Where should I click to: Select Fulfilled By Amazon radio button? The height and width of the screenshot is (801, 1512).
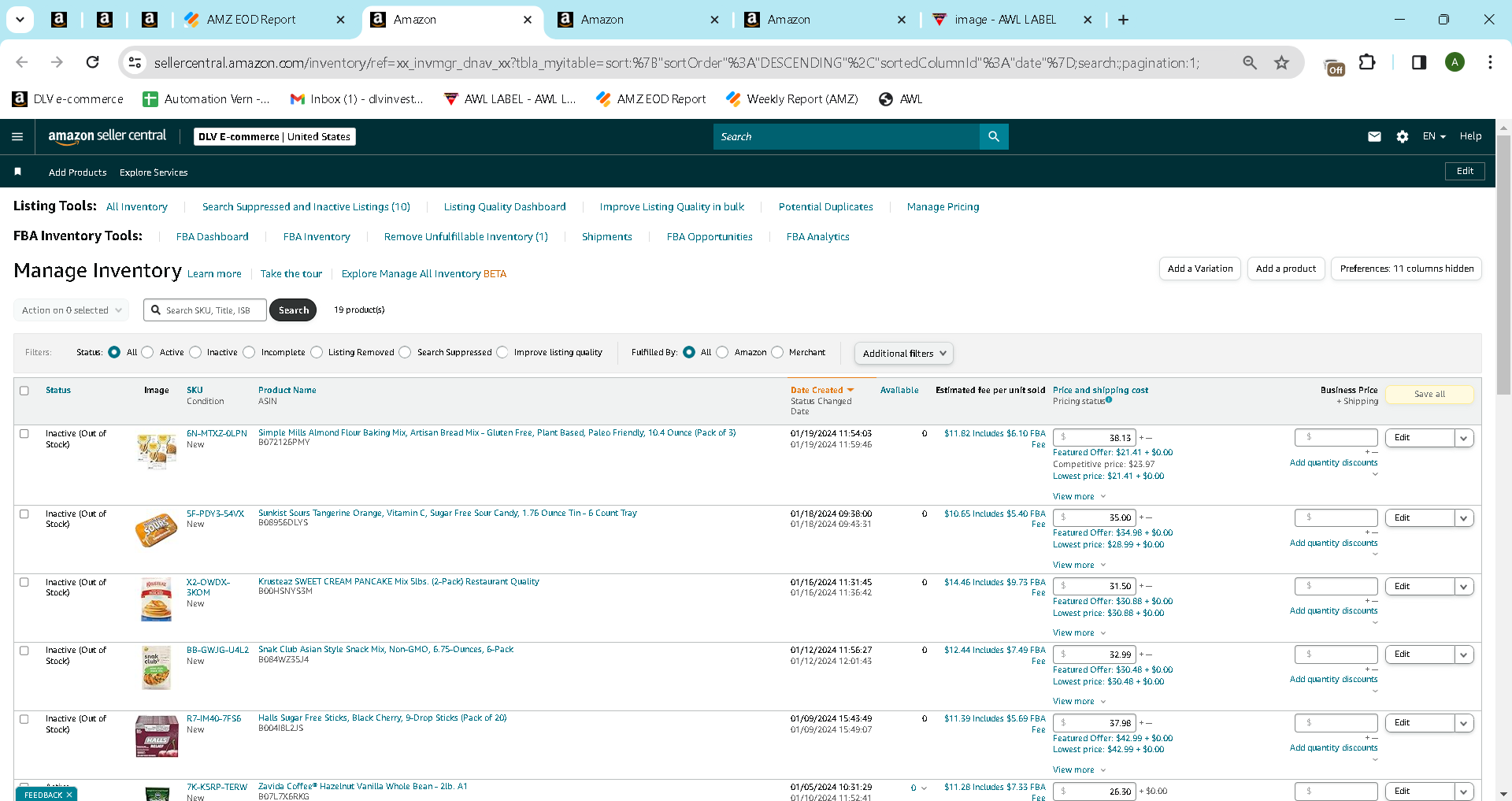(x=722, y=352)
